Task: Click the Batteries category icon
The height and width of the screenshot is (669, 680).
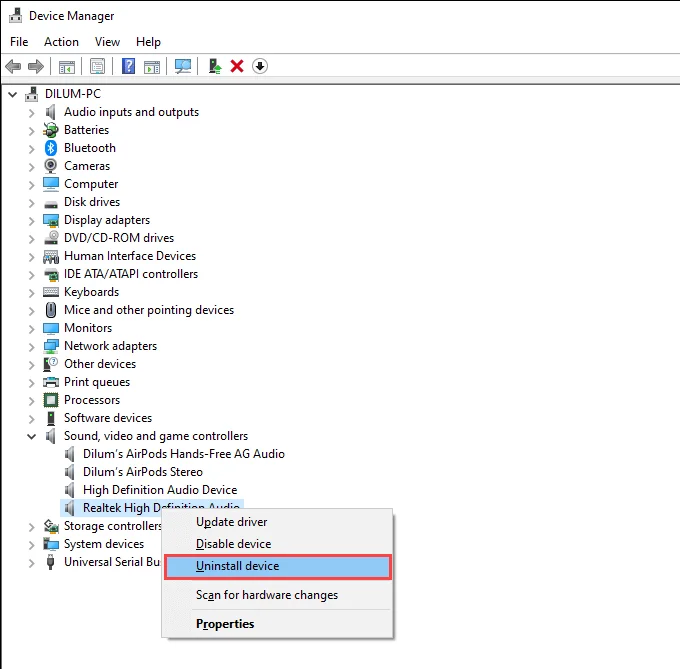Action: click(x=51, y=130)
